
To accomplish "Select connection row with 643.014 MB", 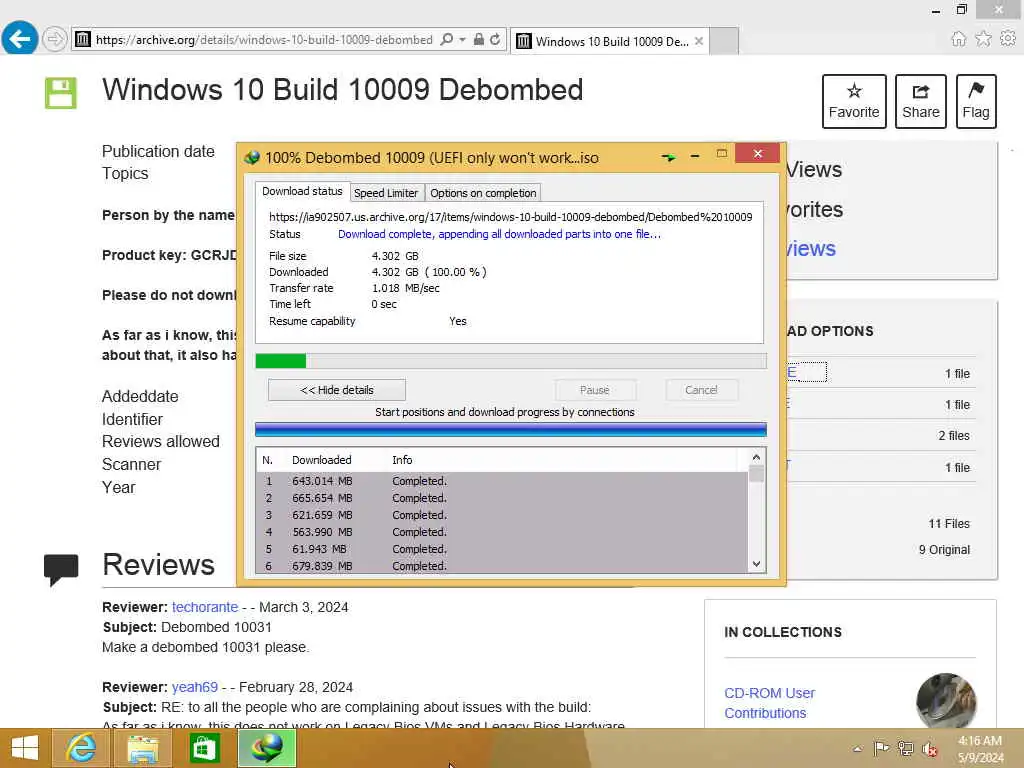I will [502, 481].
